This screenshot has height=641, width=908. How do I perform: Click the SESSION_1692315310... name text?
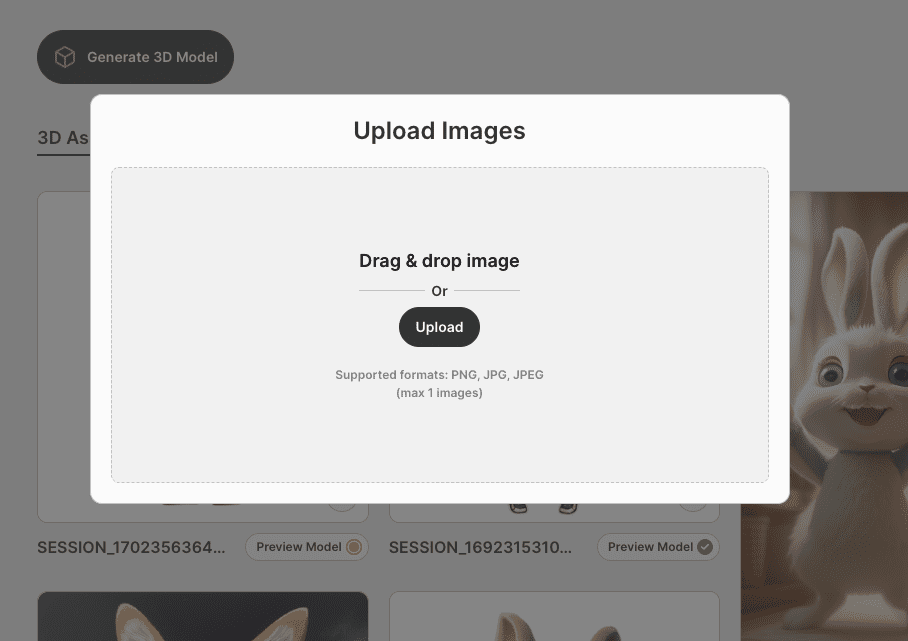point(480,547)
